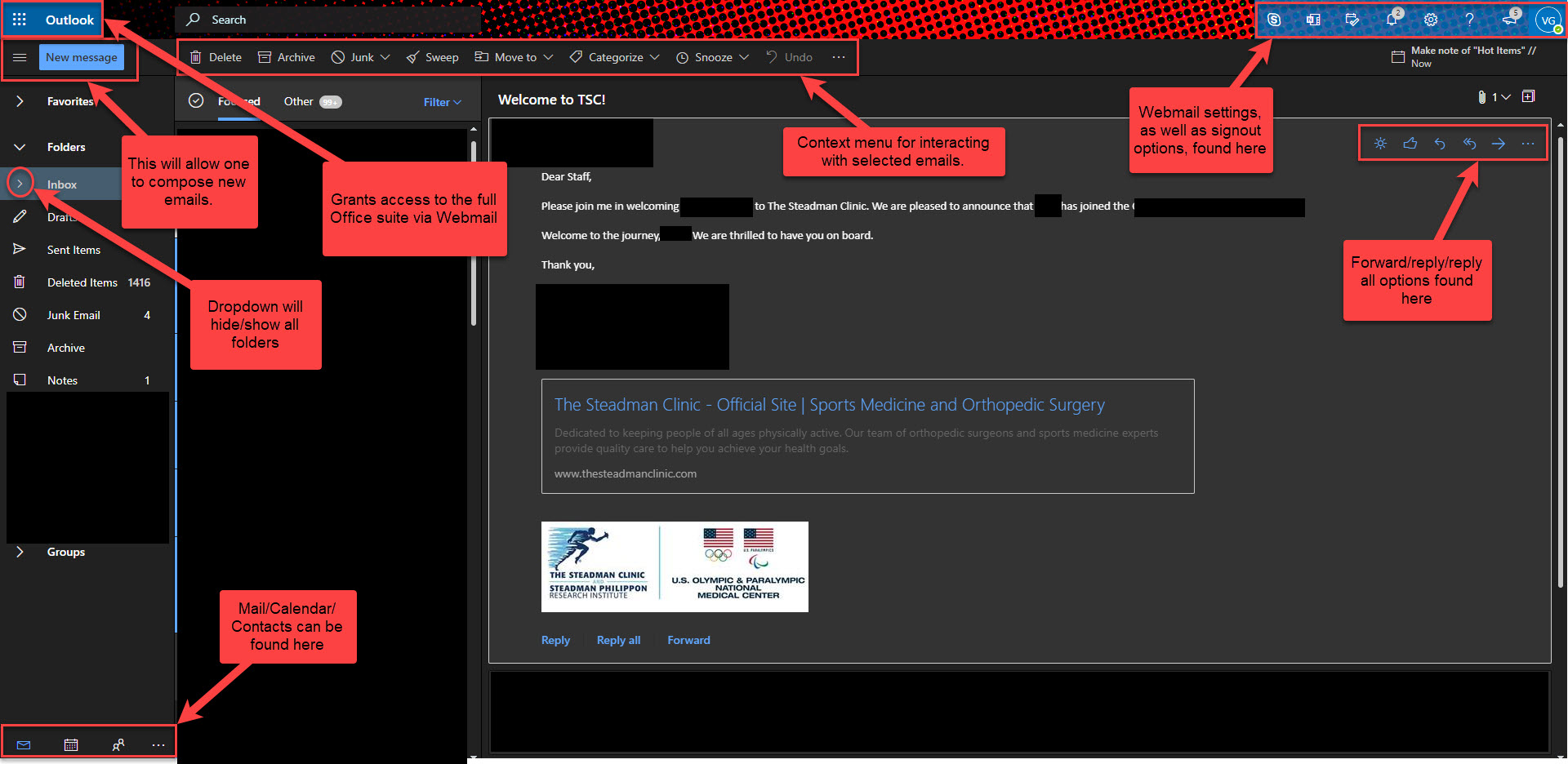The image size is (1568, 764).
Task: Open Outlook settings gear
Action: click(x=1431, y=20)
